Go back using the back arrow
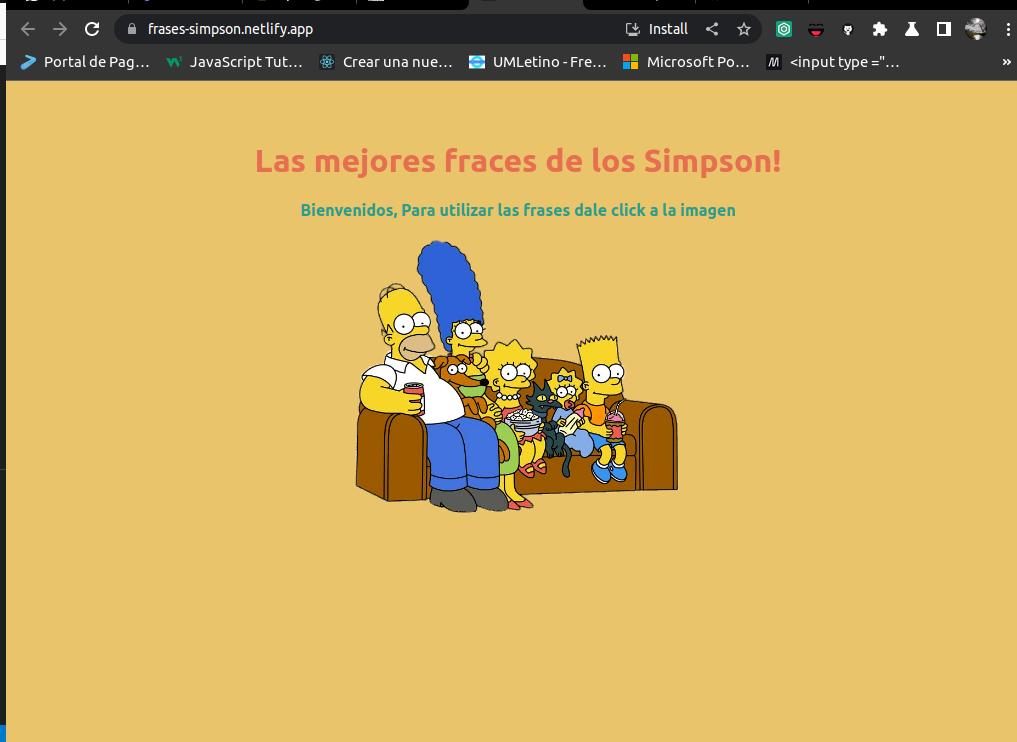The width and height of the screenshot is (1017, 742). (28, 29)
